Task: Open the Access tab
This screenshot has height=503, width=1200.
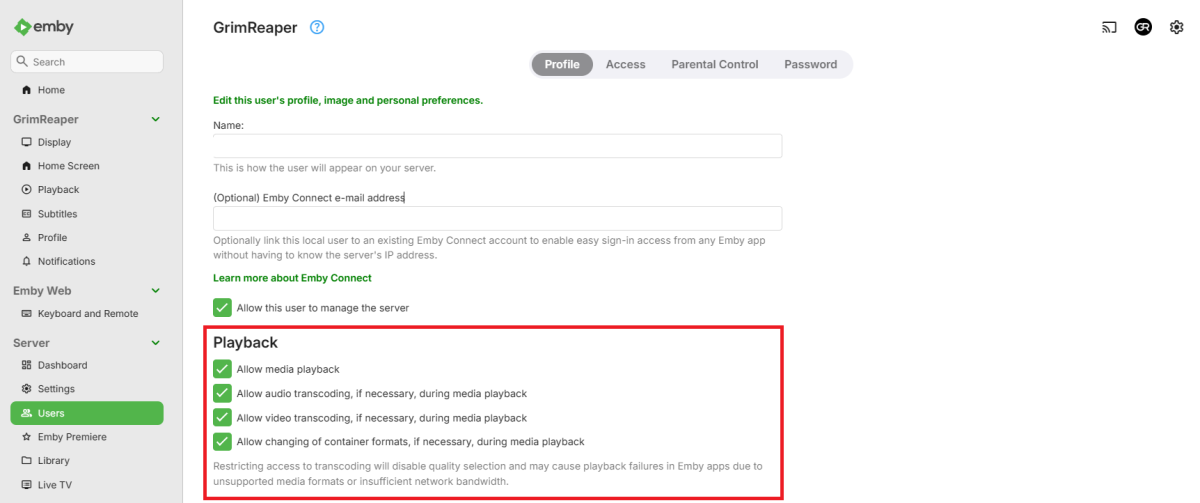Action: 625,64
